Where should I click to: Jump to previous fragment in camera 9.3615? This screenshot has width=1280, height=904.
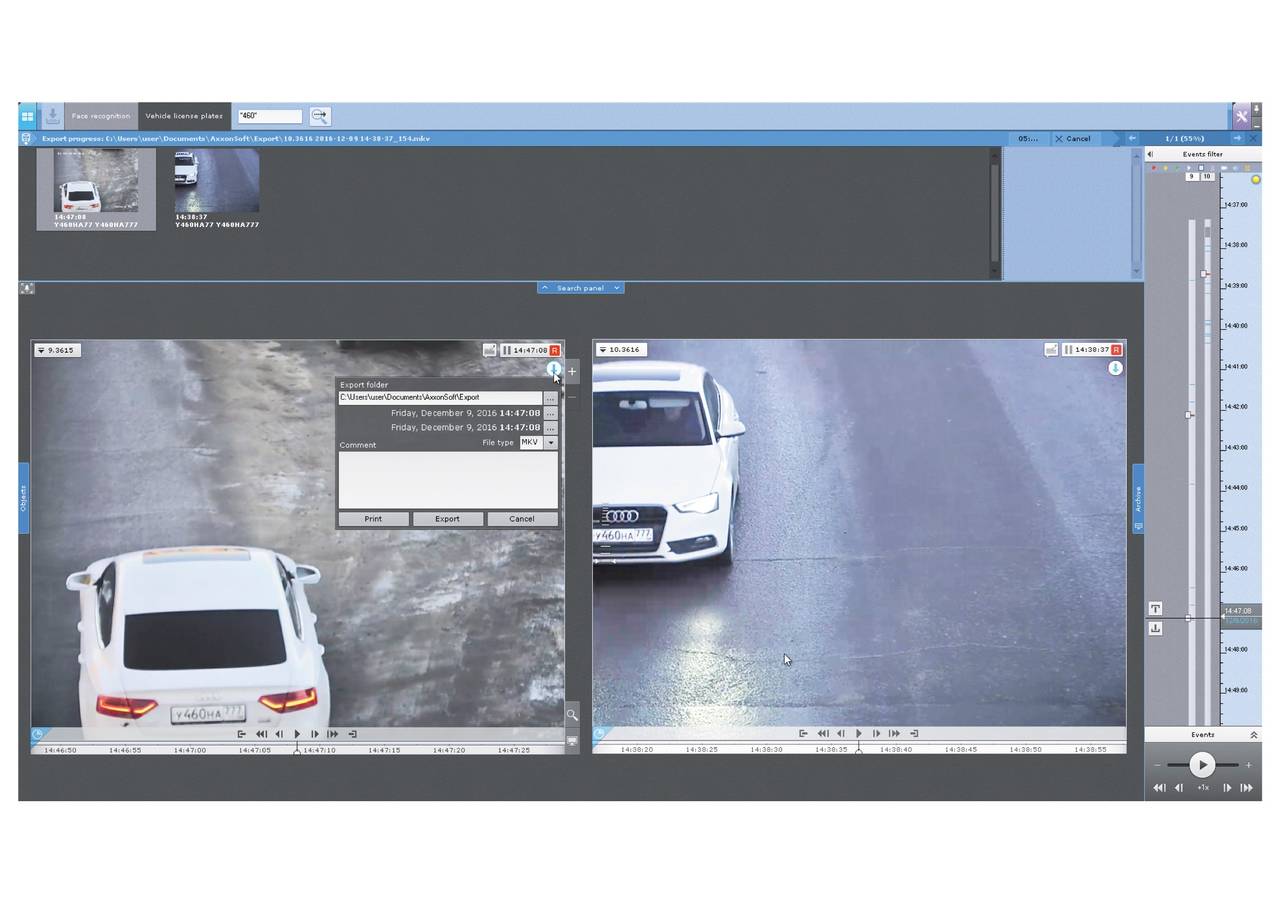click(261, 734)
